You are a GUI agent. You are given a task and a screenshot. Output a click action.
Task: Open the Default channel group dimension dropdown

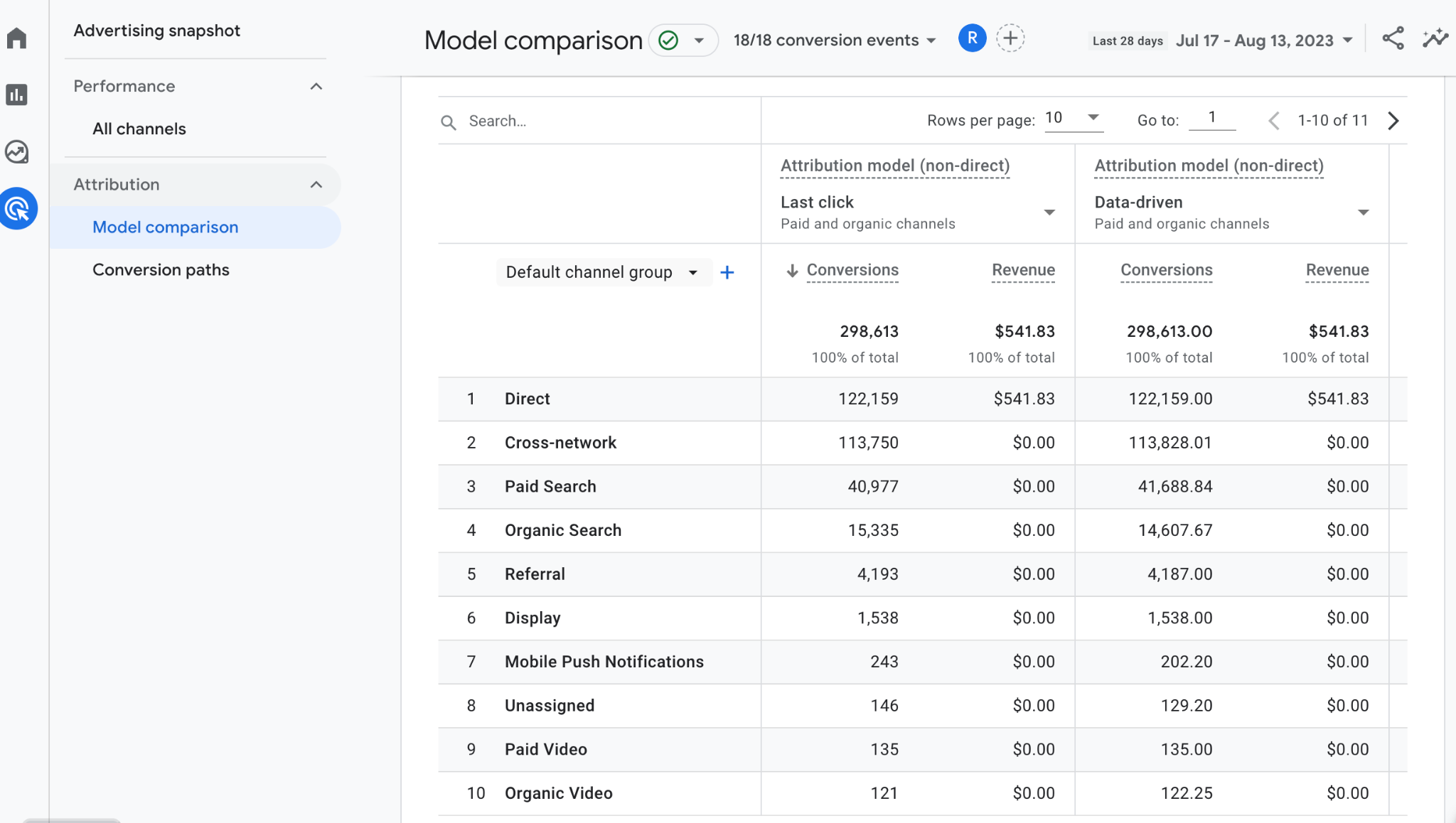604,272
